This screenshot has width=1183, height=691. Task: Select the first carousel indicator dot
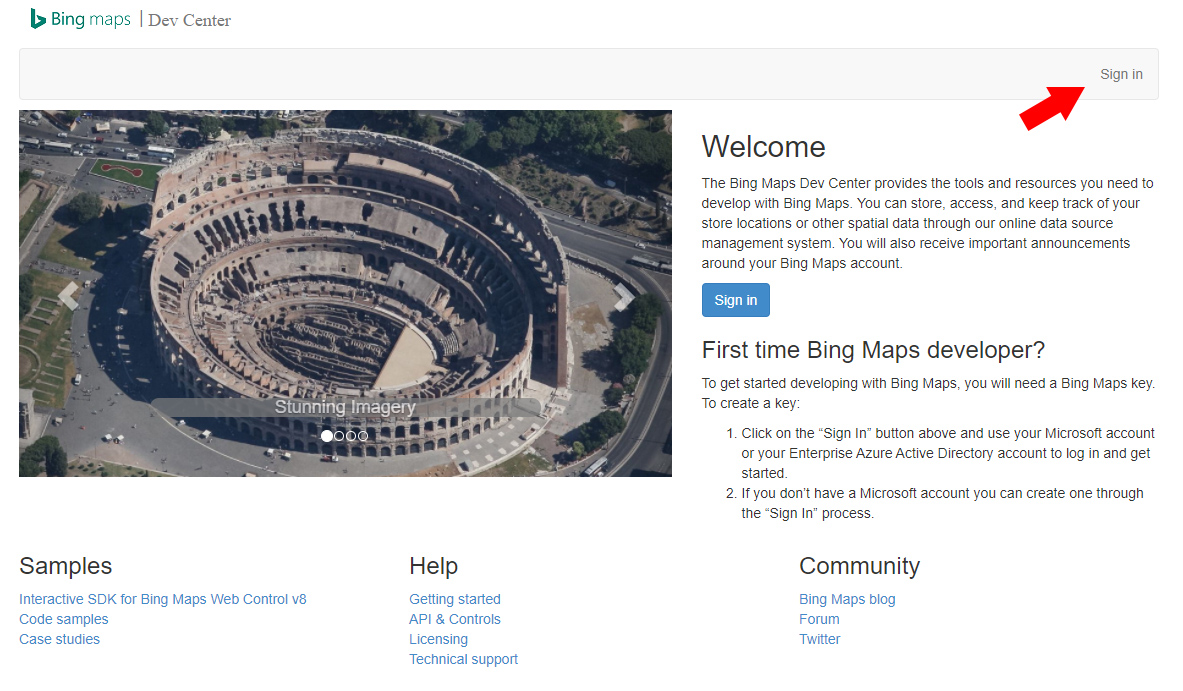(327, 436)
